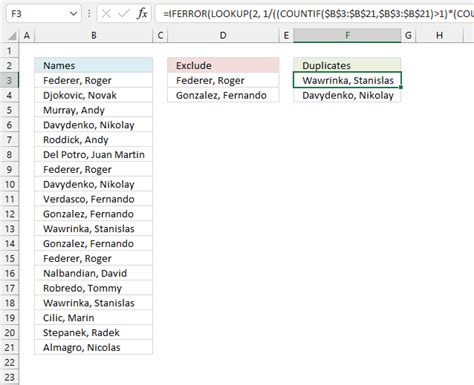This screenshot has width=474, height=385.
Task: Click cell Almagro, Nicolas
Action: click(94, 347)
